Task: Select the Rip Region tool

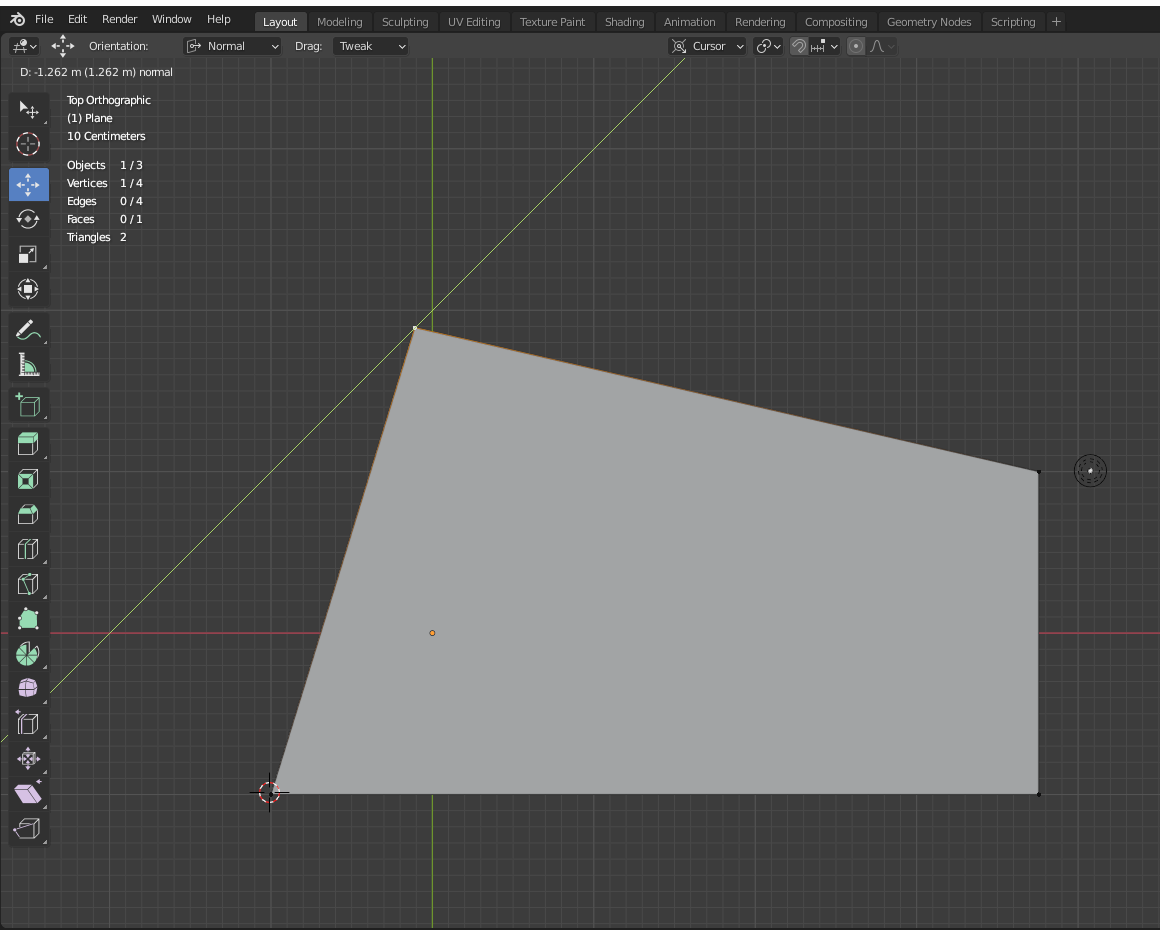Action: (x=28, y=828)
